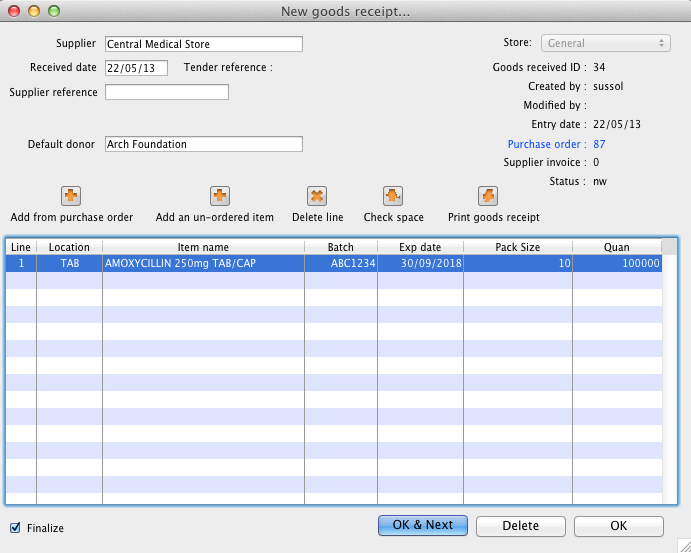Viewport: 691px width, 553px height.
Task: Click the Exp date column header
Action: pos(420,247)
